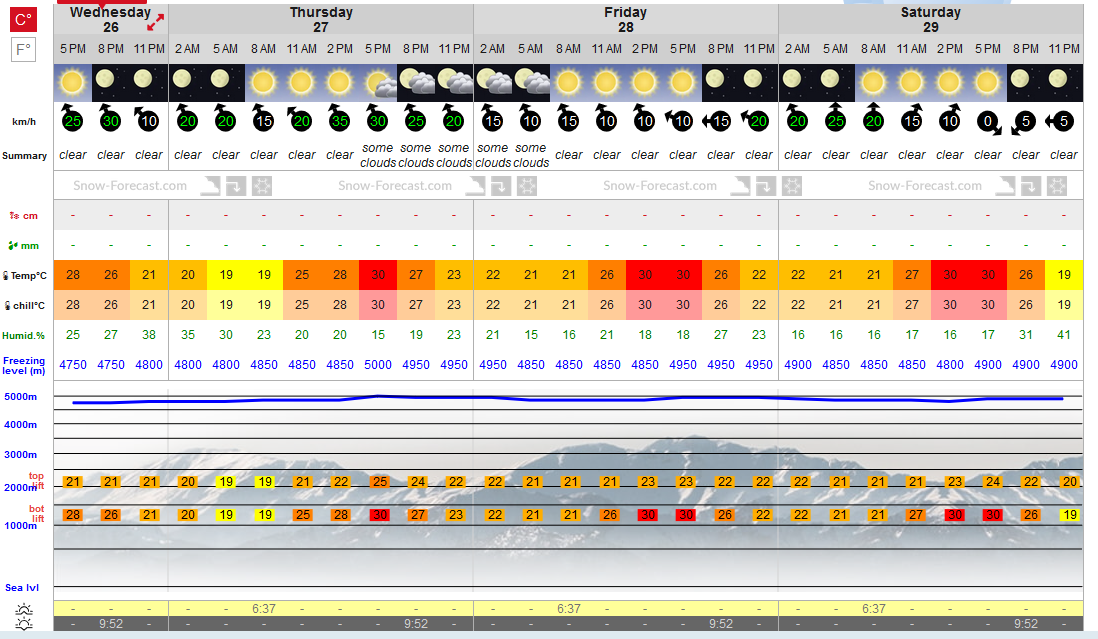The height and width of the screenshot is (639, 1098).
Task: Click the Thursday 5 PM red temperature 30 cell
Action: point(378,275)
